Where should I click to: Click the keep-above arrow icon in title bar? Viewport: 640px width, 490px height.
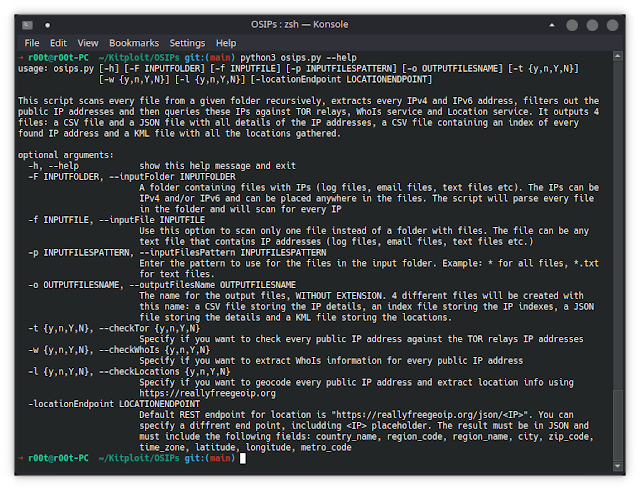pos(552,25)
